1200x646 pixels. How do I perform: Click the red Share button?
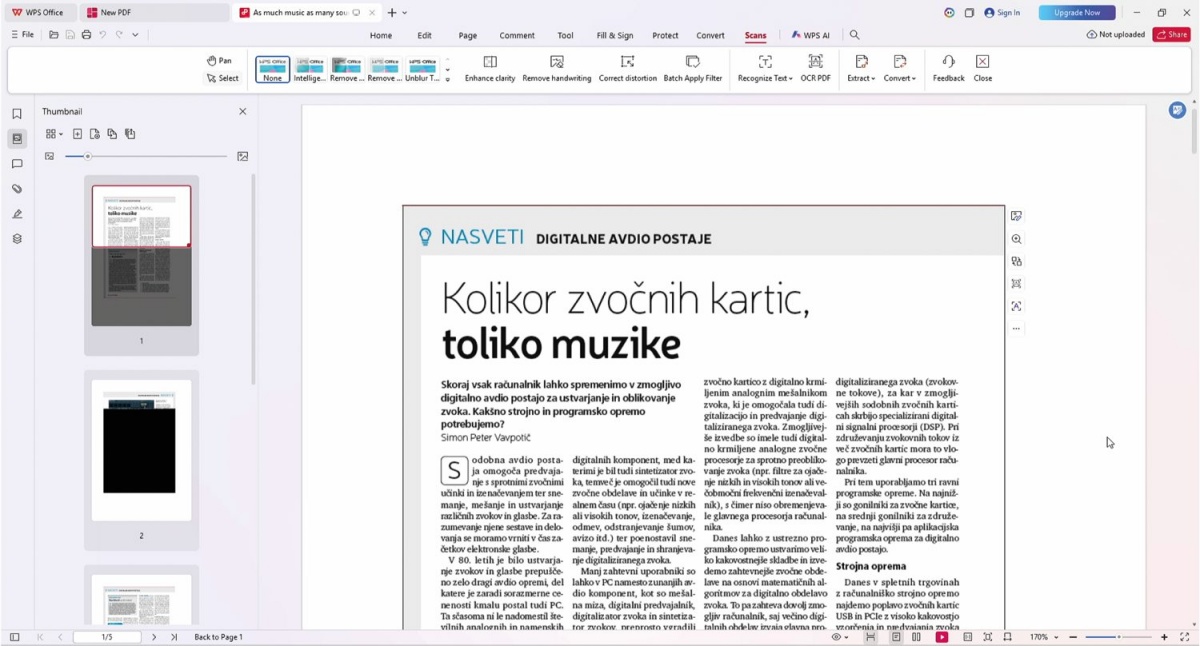click(x=1171, y=35)
